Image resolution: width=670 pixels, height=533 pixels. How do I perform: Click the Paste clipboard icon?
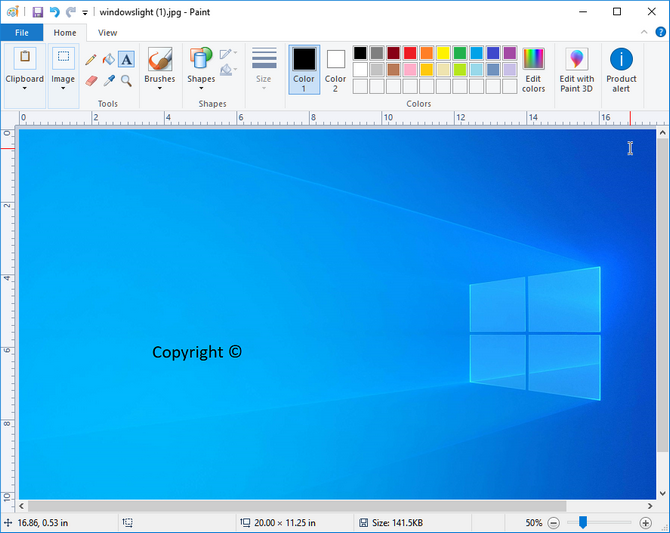[25, 57]
